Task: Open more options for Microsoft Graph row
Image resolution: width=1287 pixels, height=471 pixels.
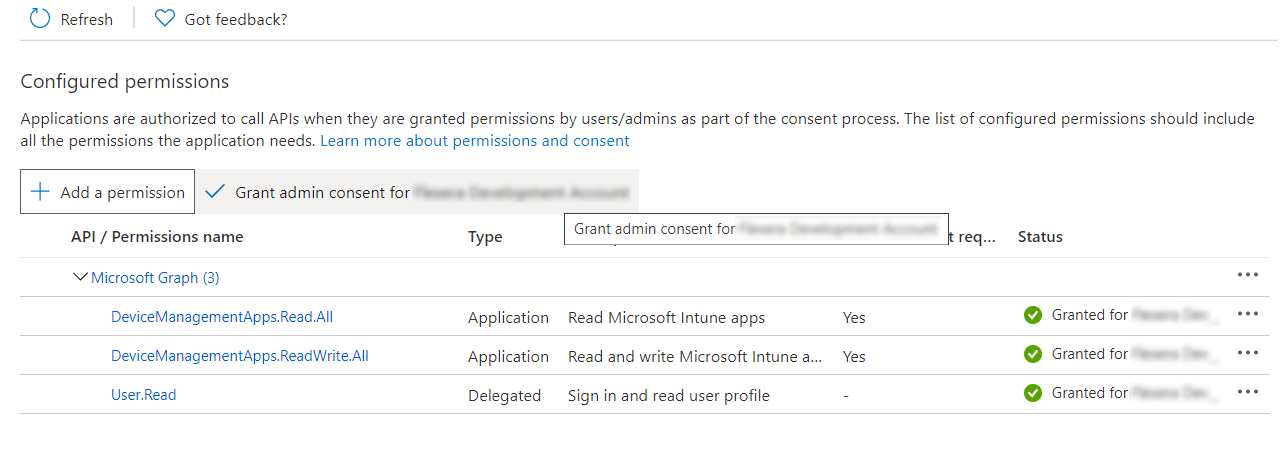Action: [1247, 274]
